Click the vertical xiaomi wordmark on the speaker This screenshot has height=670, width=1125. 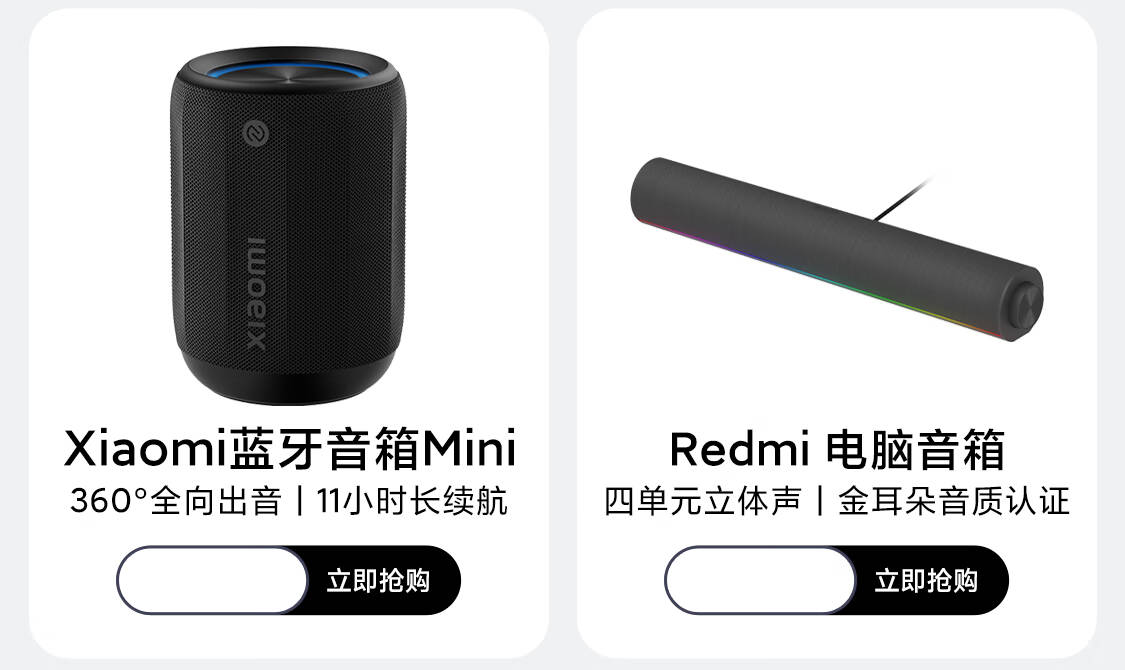coord(255,293)
